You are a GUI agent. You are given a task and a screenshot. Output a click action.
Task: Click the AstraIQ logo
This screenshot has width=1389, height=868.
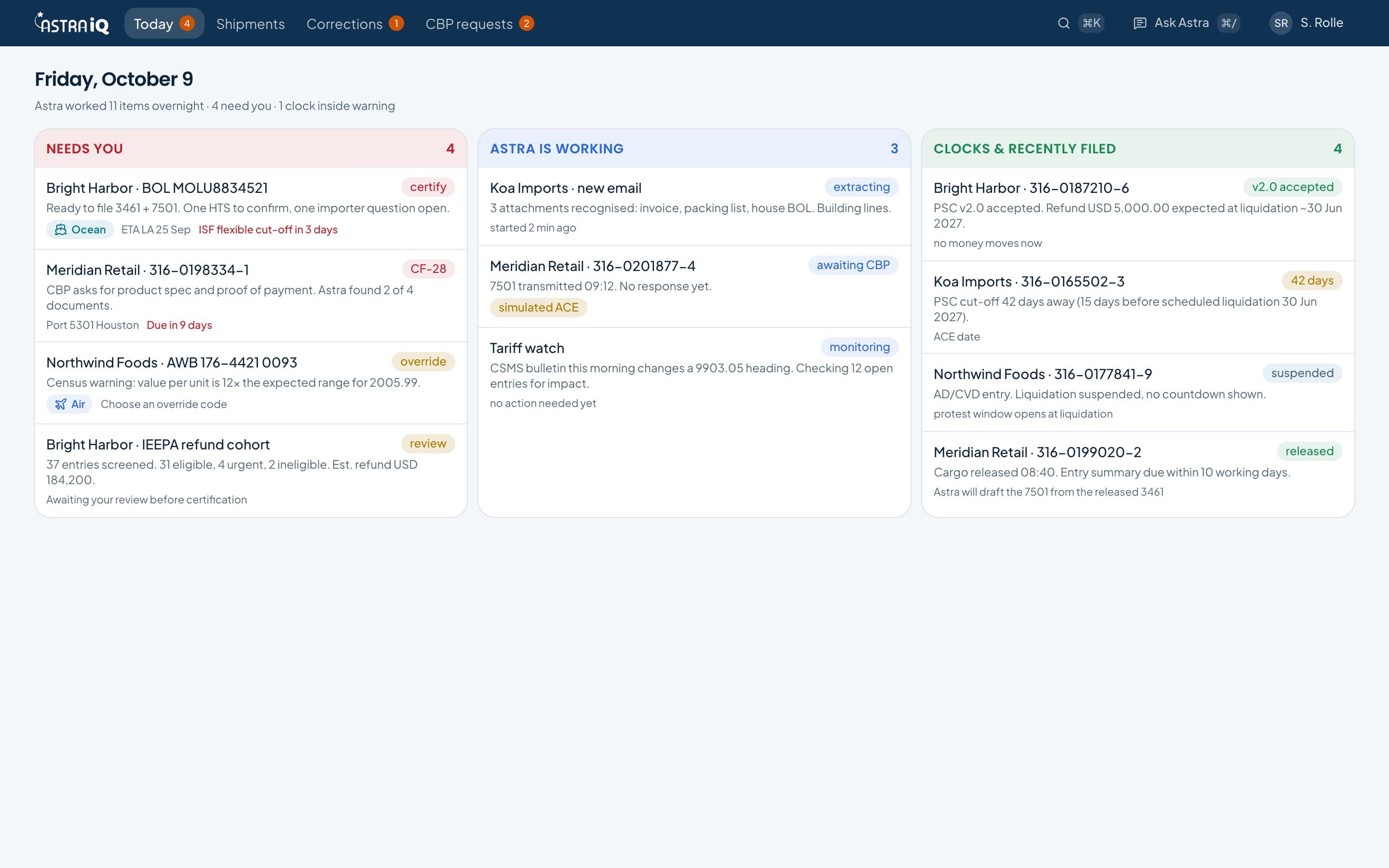[72, 23]
